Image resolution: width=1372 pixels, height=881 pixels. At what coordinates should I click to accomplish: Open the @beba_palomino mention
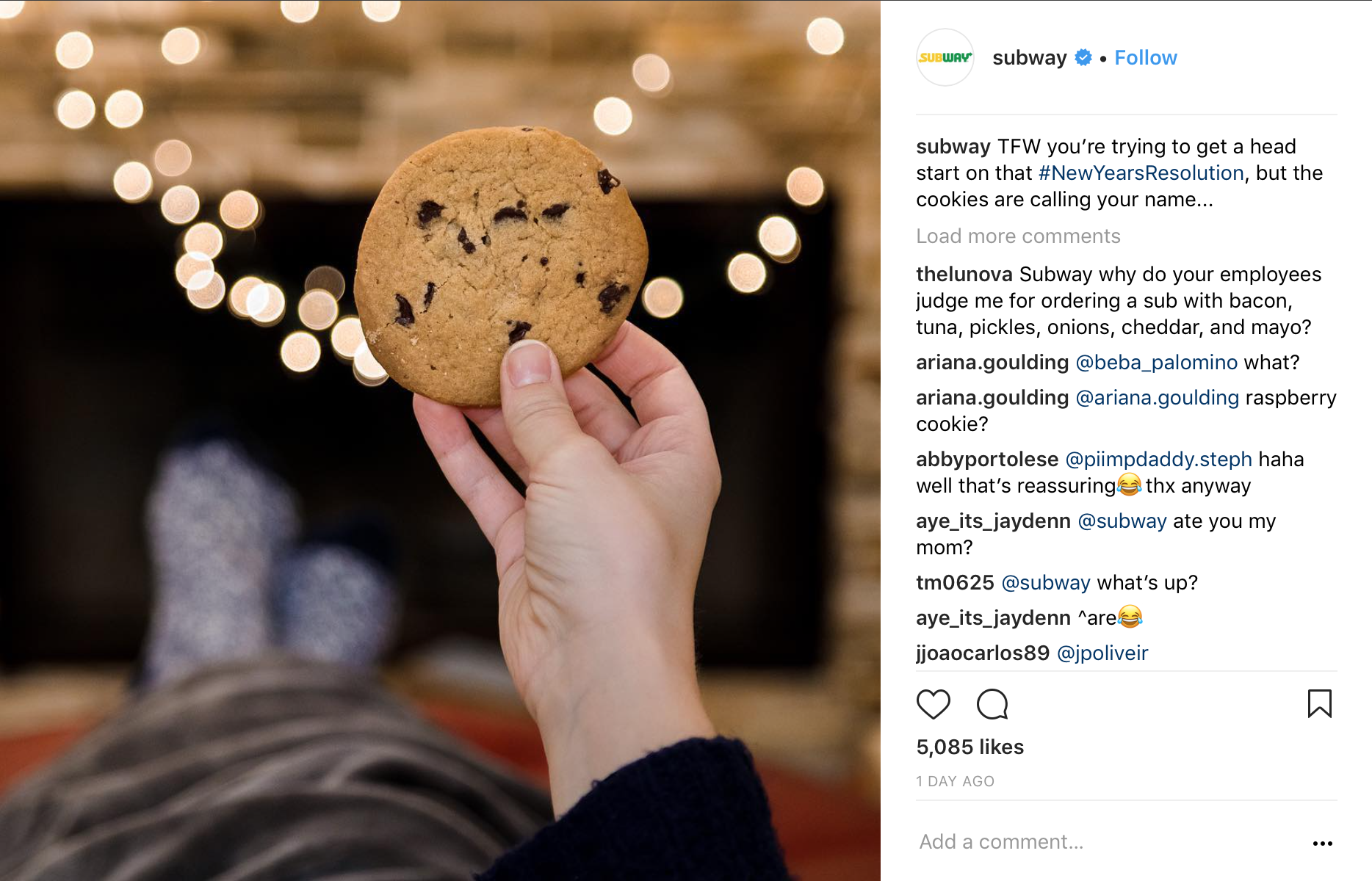(x=1156, y=362)
